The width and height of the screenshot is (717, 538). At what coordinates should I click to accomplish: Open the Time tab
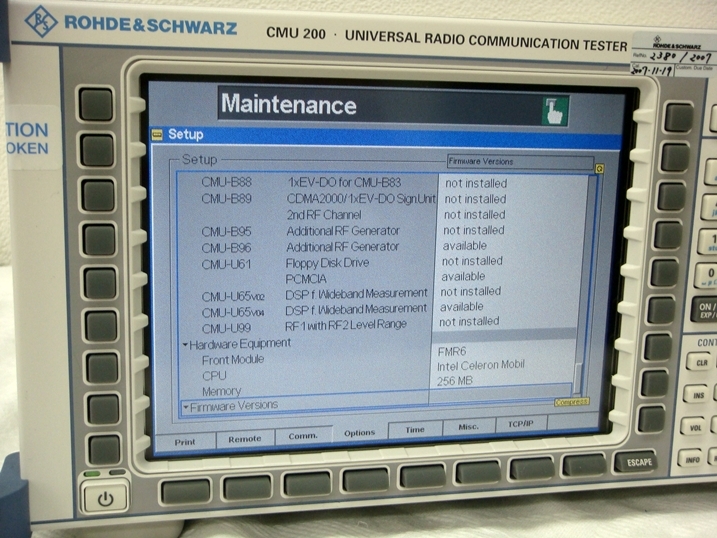(x=415, y=430)
